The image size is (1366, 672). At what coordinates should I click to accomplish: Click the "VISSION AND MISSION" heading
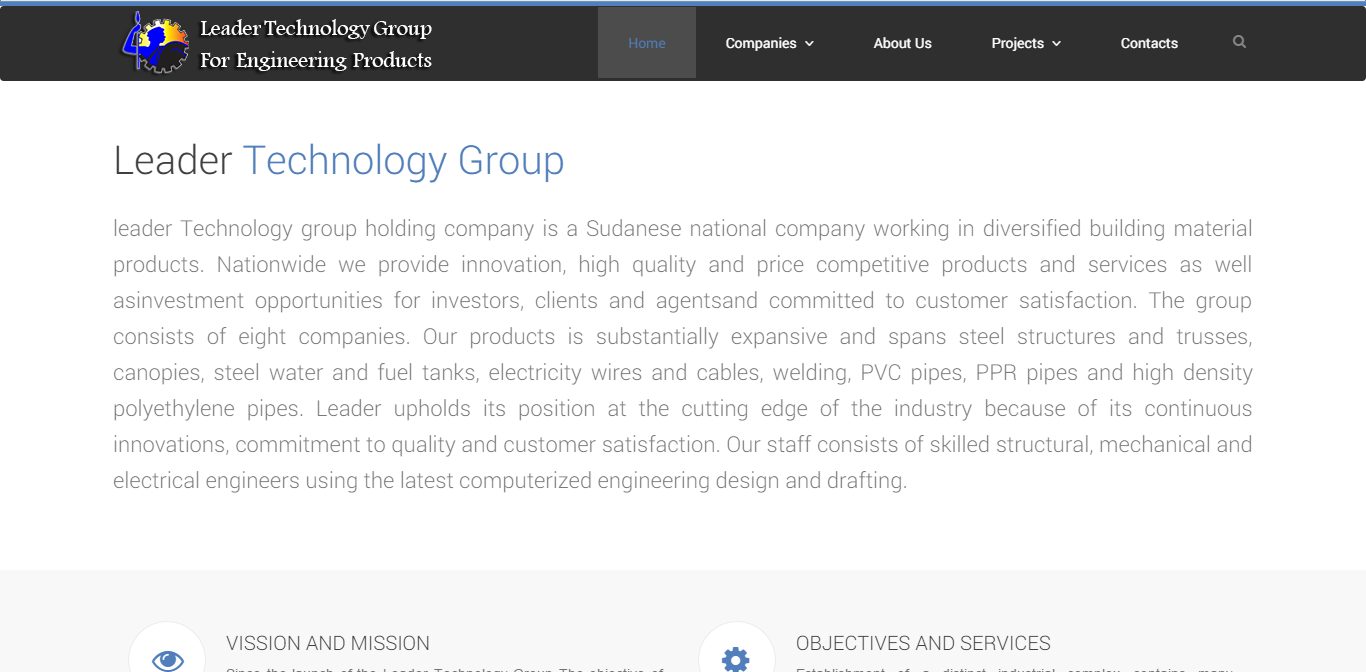tap(328, 643)
